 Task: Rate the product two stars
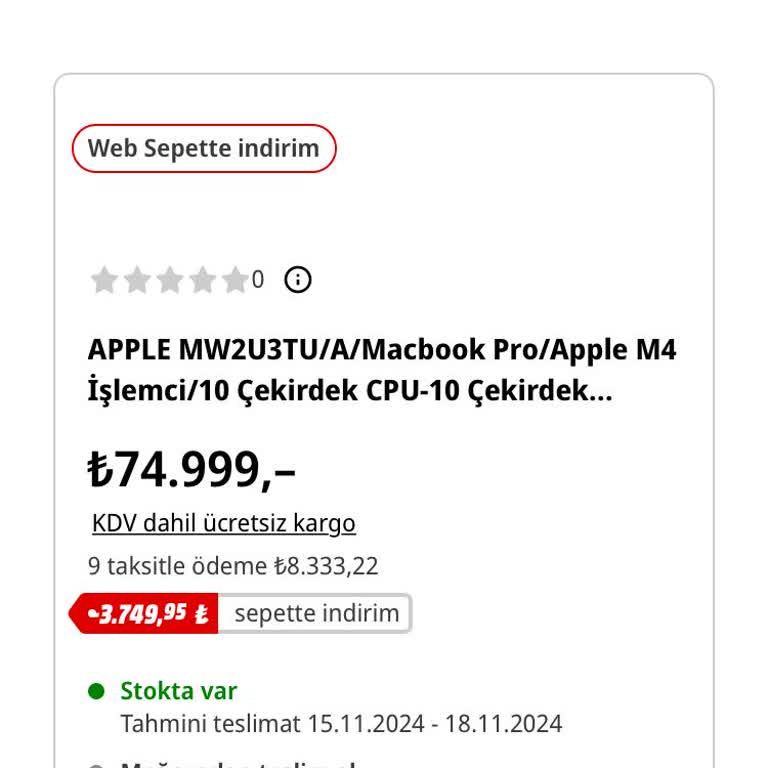(137, 280)
